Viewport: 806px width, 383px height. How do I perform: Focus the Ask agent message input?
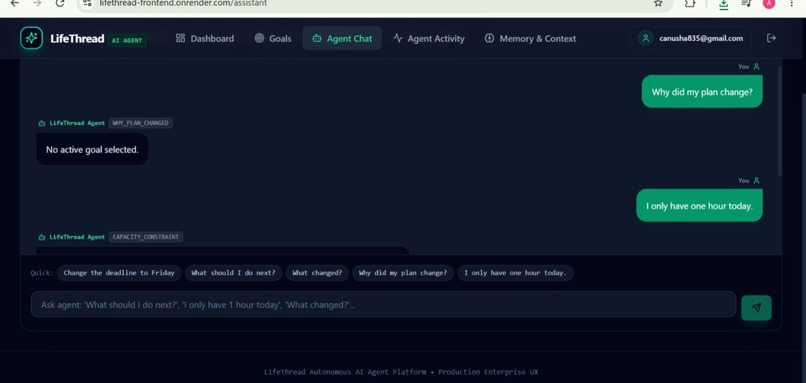coord(383,304)
